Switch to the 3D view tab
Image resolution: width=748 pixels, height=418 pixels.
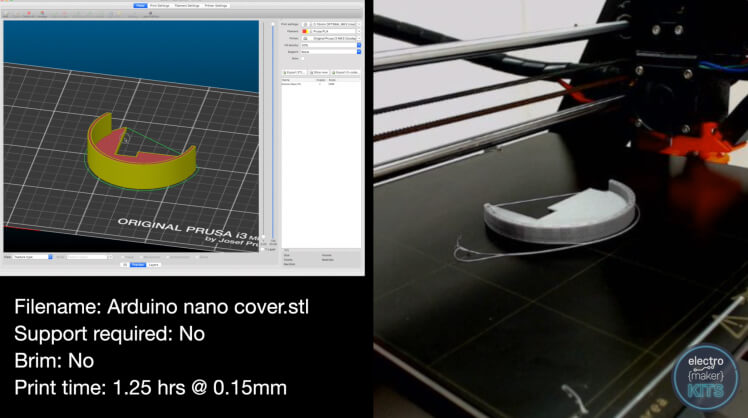tap(125, 265)
